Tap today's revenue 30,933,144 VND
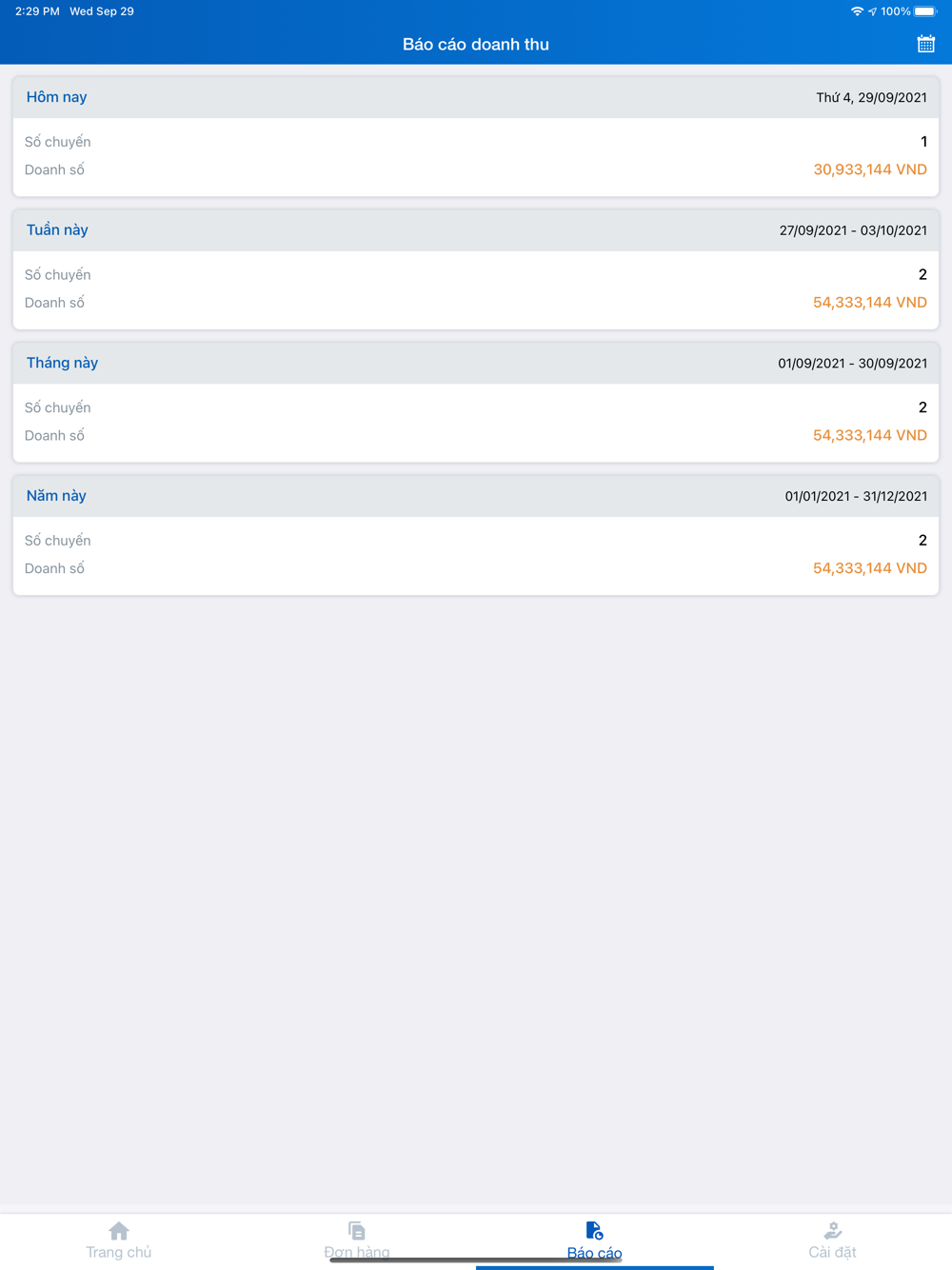 869,169
